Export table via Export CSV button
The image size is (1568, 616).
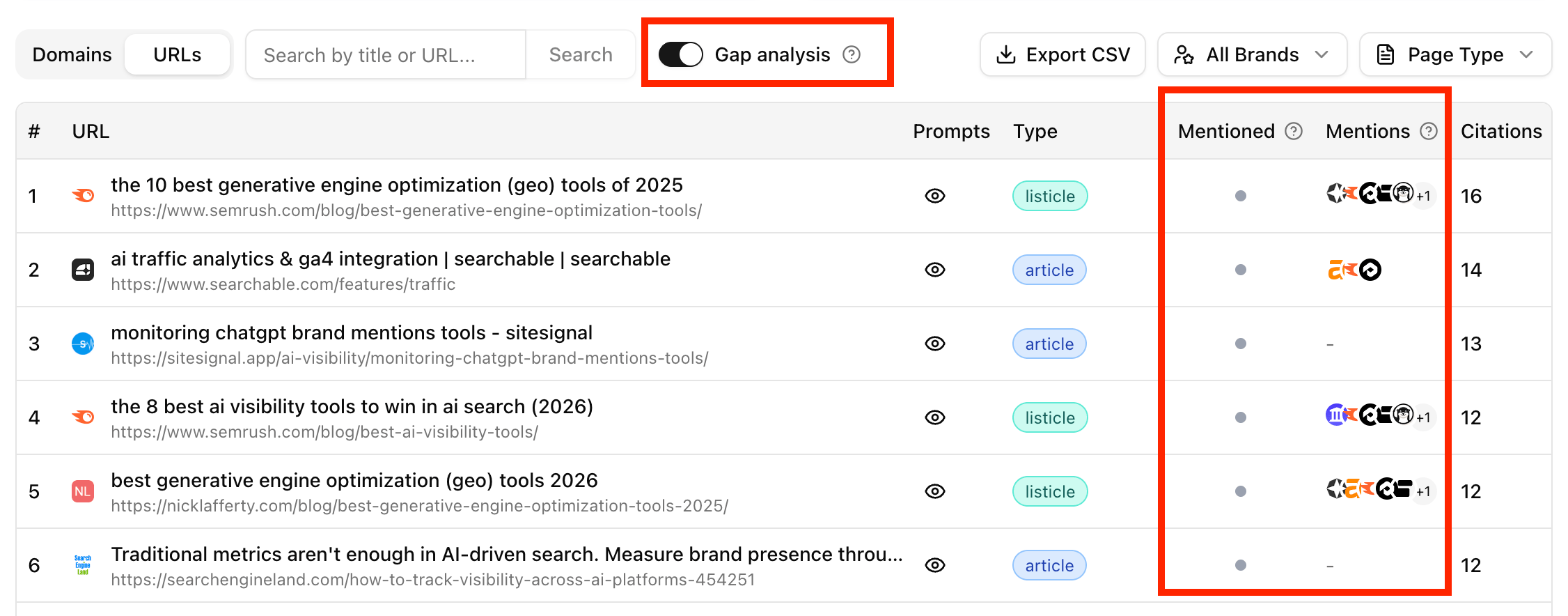tap(1063, 54)
